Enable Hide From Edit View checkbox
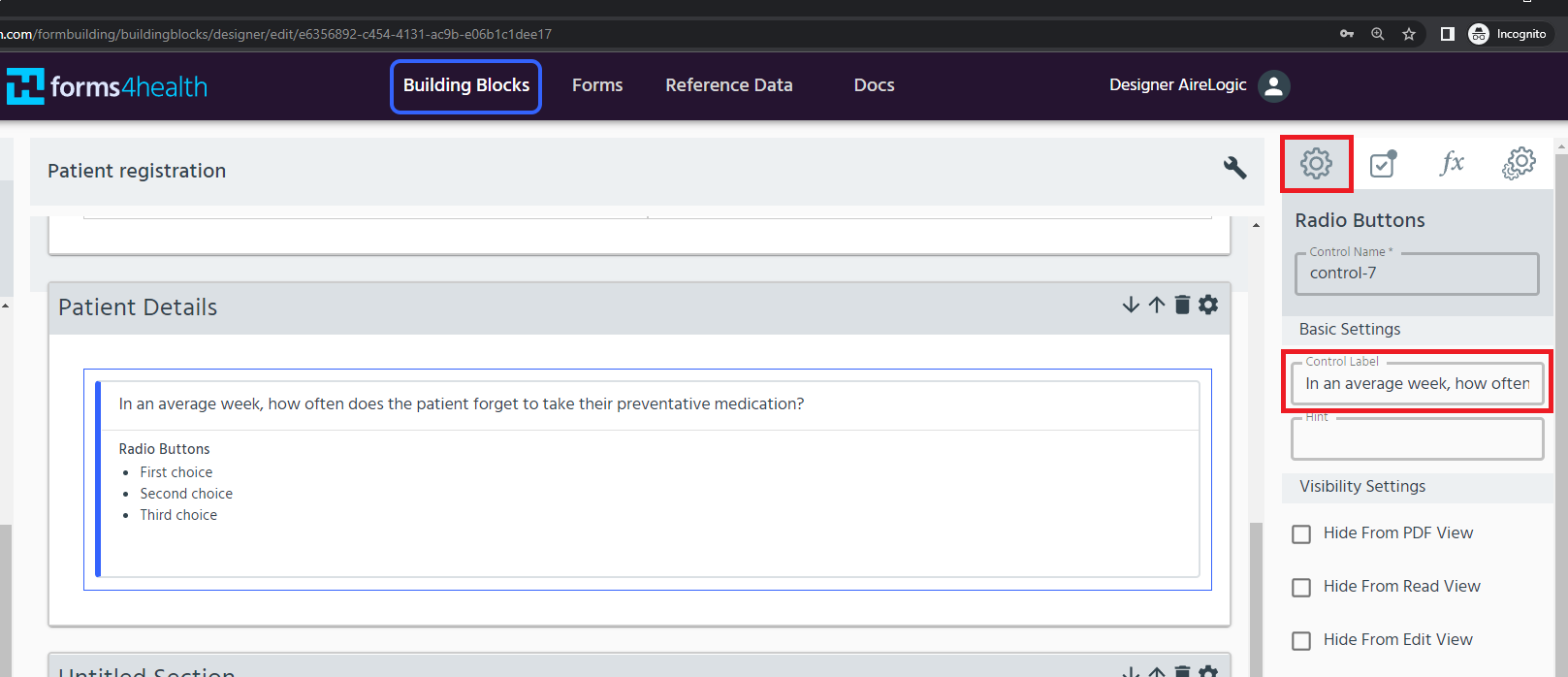The width and height of the screenshot is (1568, 677). [x=1301, y=640]
